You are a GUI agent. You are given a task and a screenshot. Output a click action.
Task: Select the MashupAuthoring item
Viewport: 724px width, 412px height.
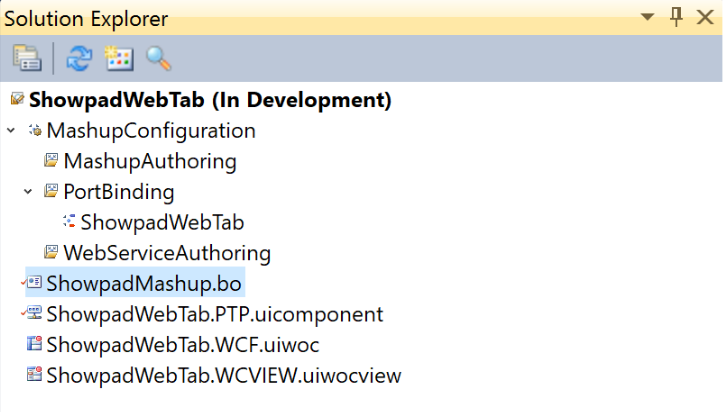click(150, 161)
